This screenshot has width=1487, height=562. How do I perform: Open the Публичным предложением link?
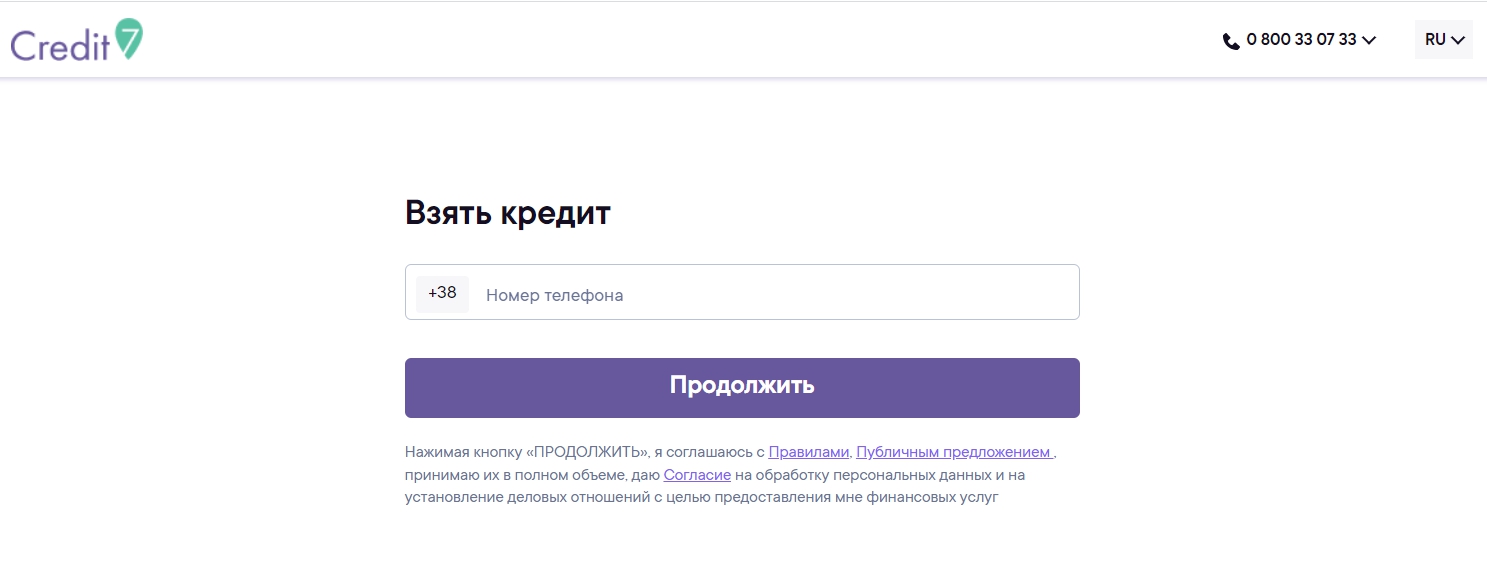coord(954,452)
